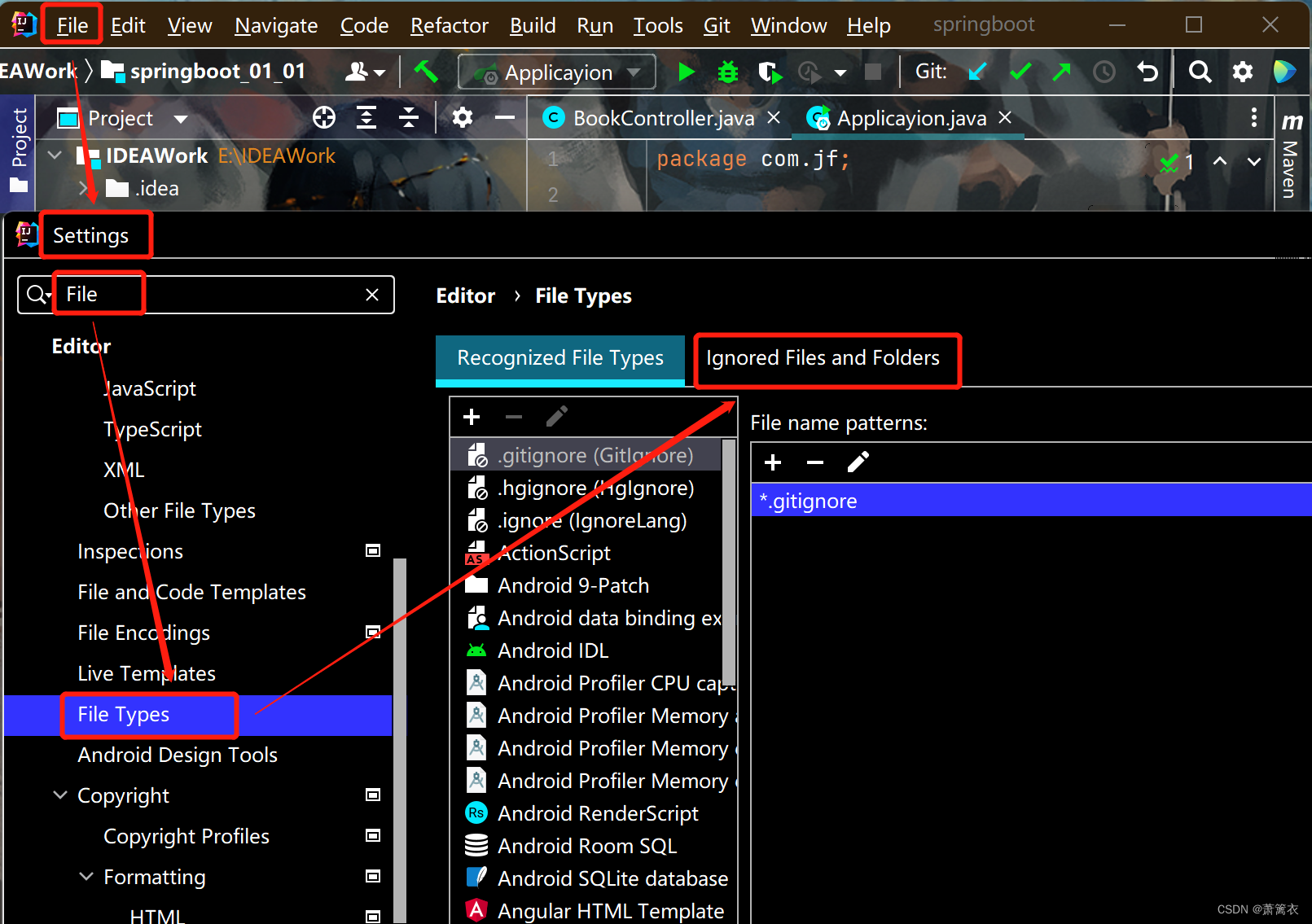This screenshot has height=924, width=1312.
Task: Click Editor breadcrumb in settings header
Action: (x=465, y=296)
